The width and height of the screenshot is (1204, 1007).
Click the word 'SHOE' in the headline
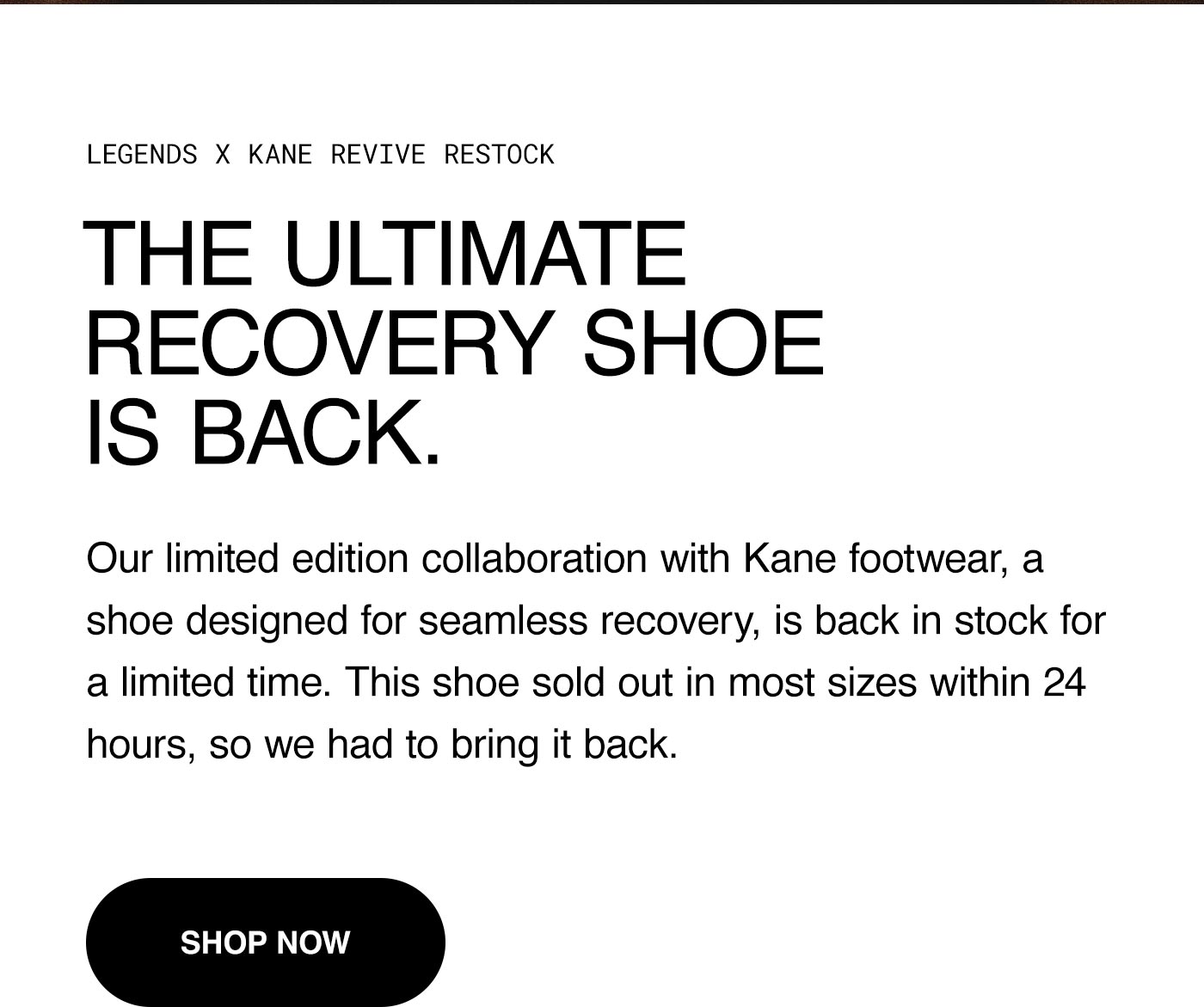pyautogui.click(x=703, y=342)
